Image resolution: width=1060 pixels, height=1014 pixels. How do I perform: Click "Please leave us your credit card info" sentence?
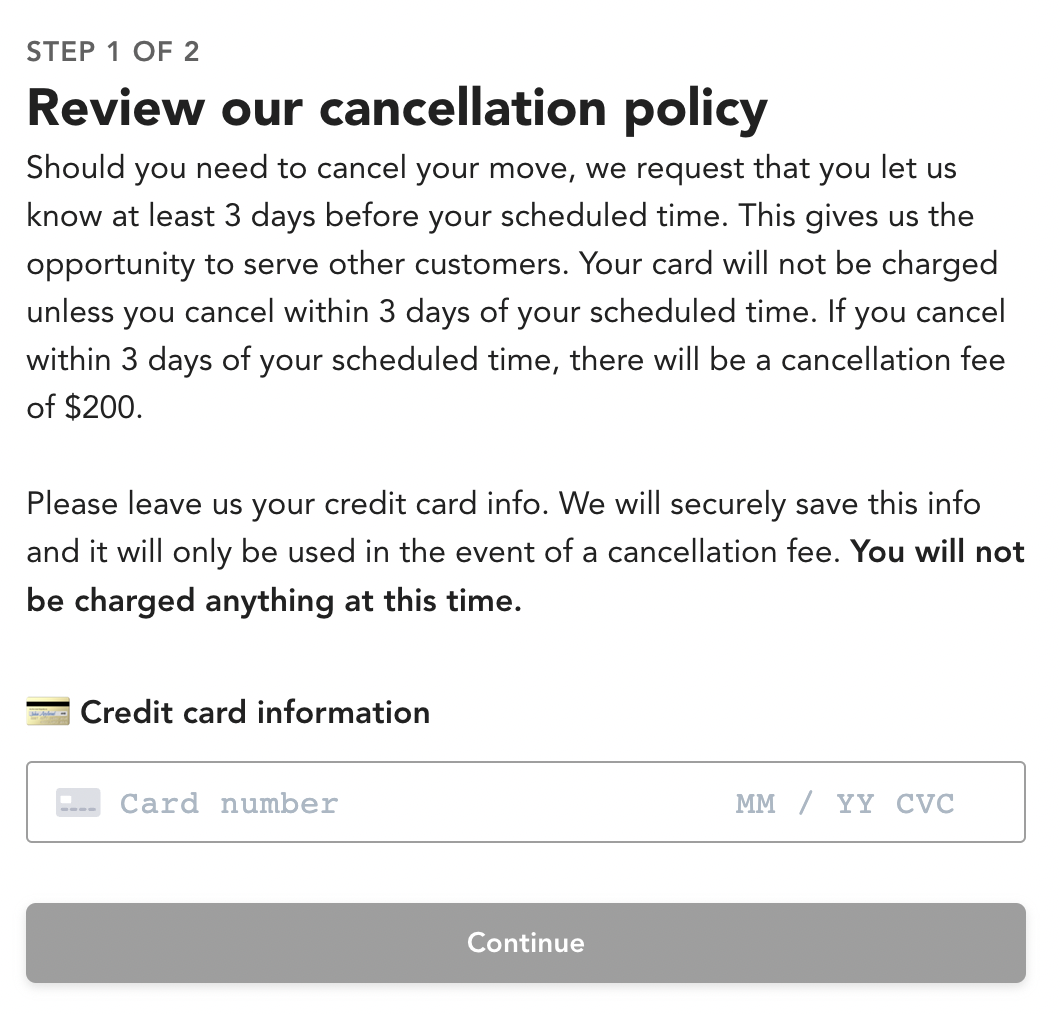[x=287, y=503]
